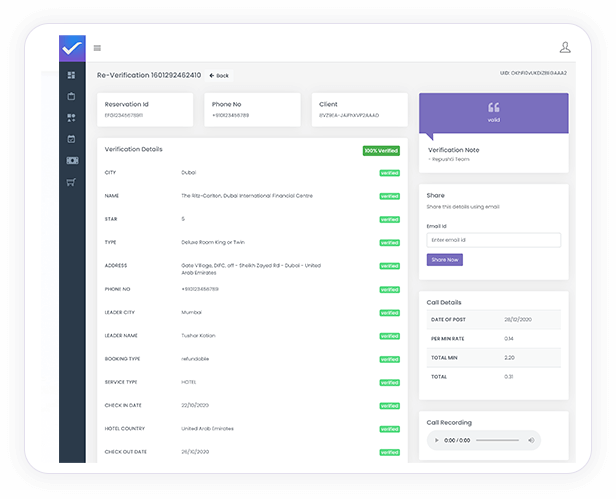616x499 pixels.
Task: Click the verified badge in NAME row
Action: click(x=390, y=196)
